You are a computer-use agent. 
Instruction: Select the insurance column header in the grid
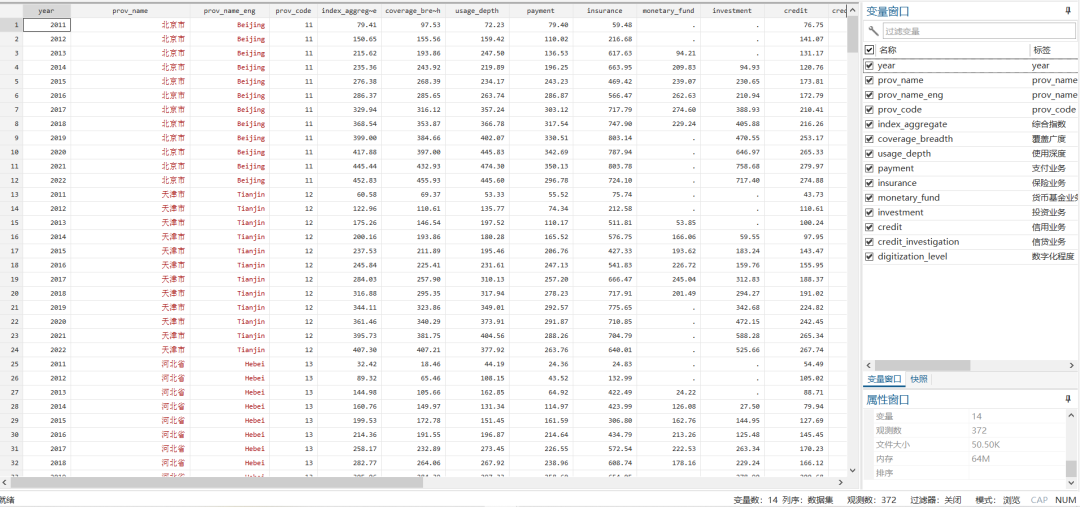tap(604, 11)
